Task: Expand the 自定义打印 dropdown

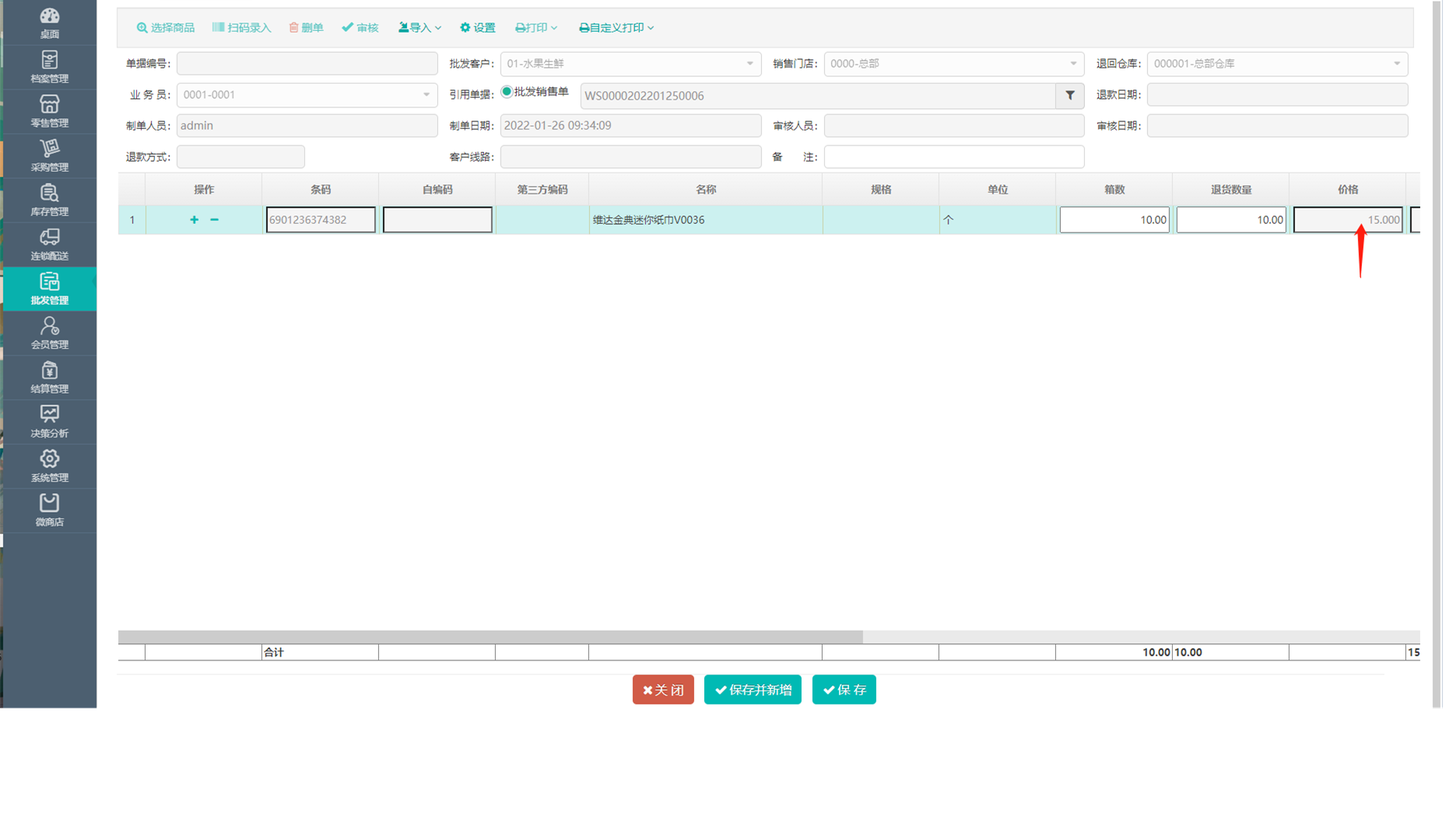Action: [616, 27]
